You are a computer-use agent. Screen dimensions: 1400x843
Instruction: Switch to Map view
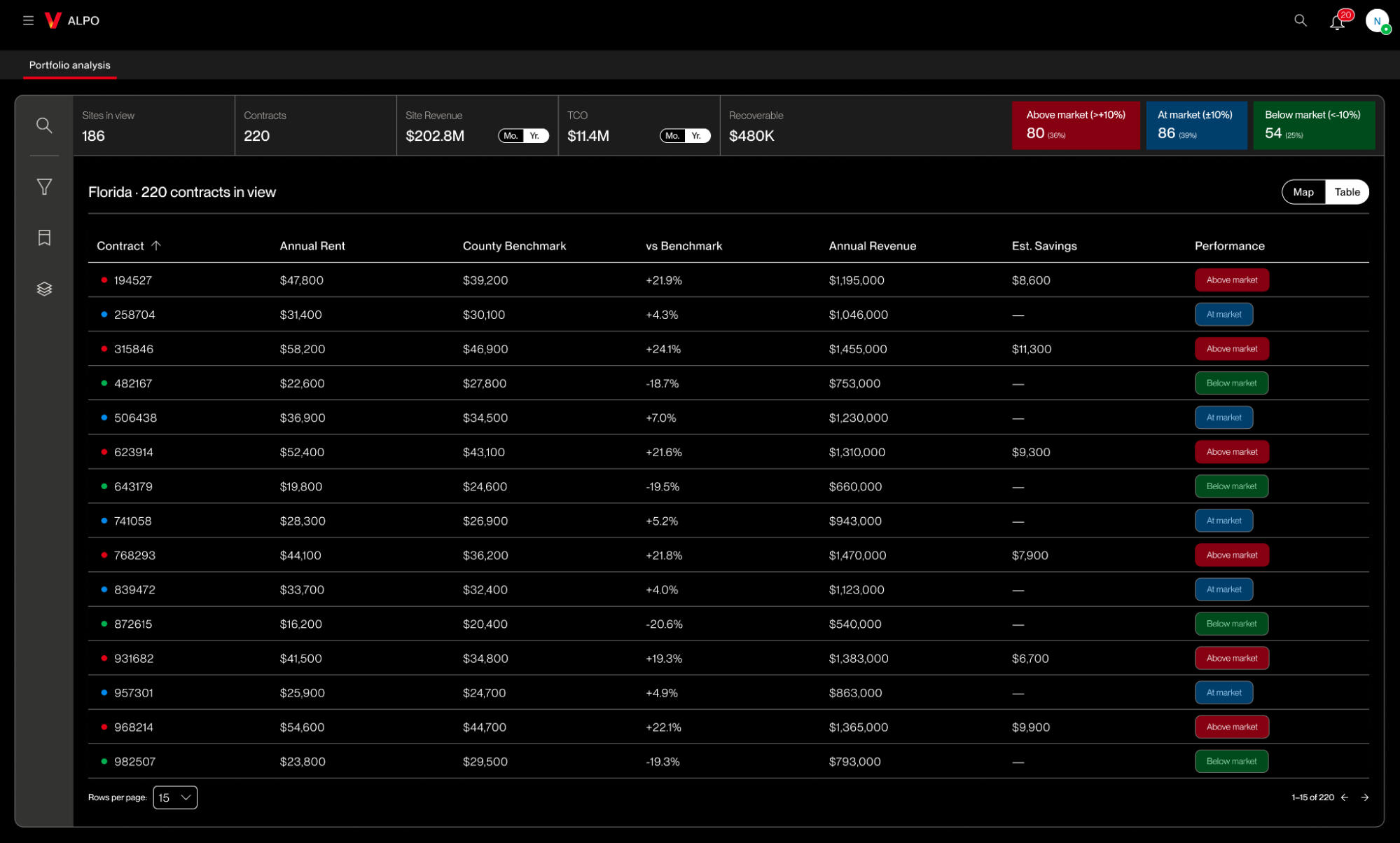[x=1303, y=192]
